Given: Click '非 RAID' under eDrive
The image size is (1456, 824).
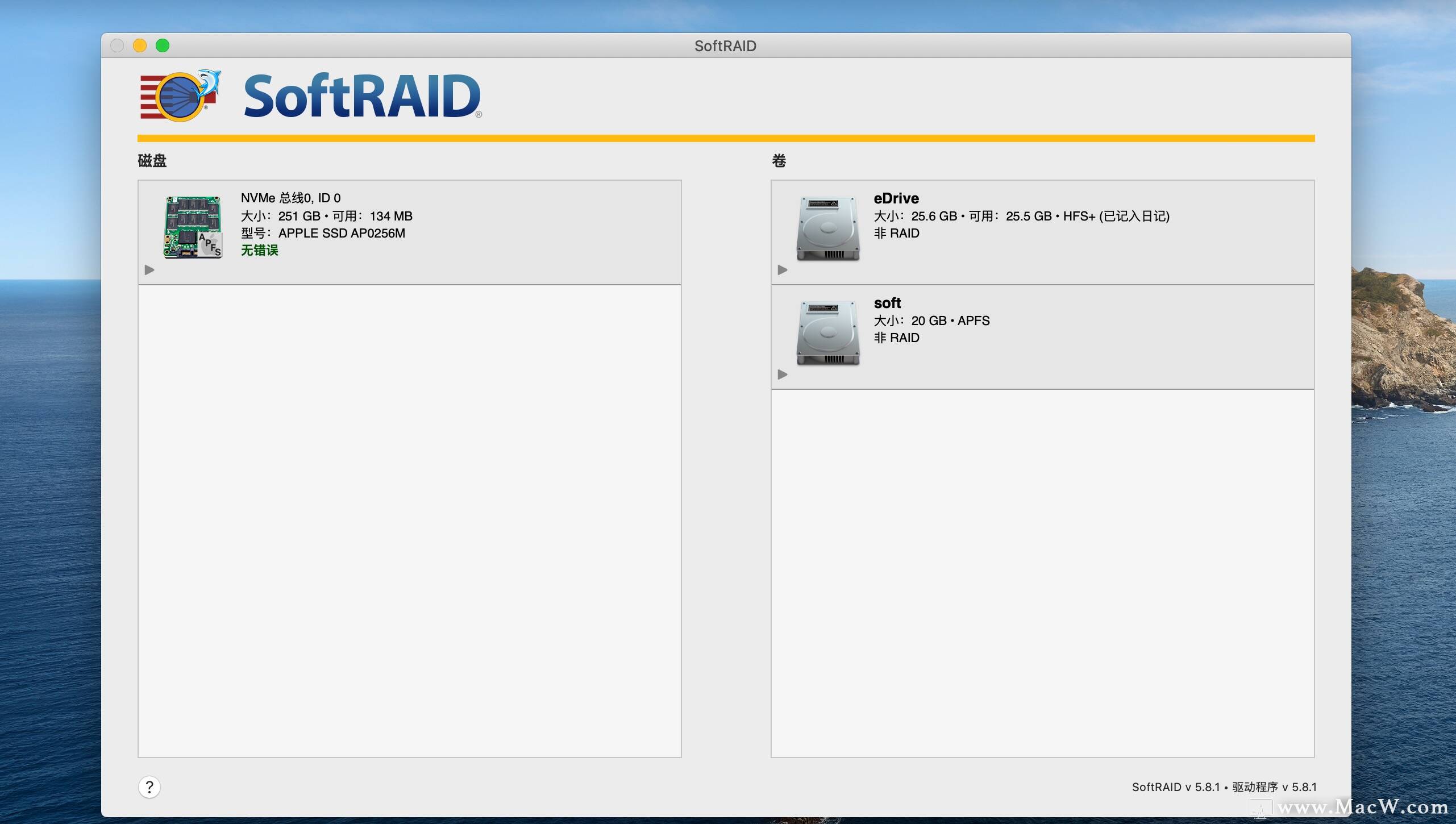Looking at the screenshot, I should pos(896,233).
